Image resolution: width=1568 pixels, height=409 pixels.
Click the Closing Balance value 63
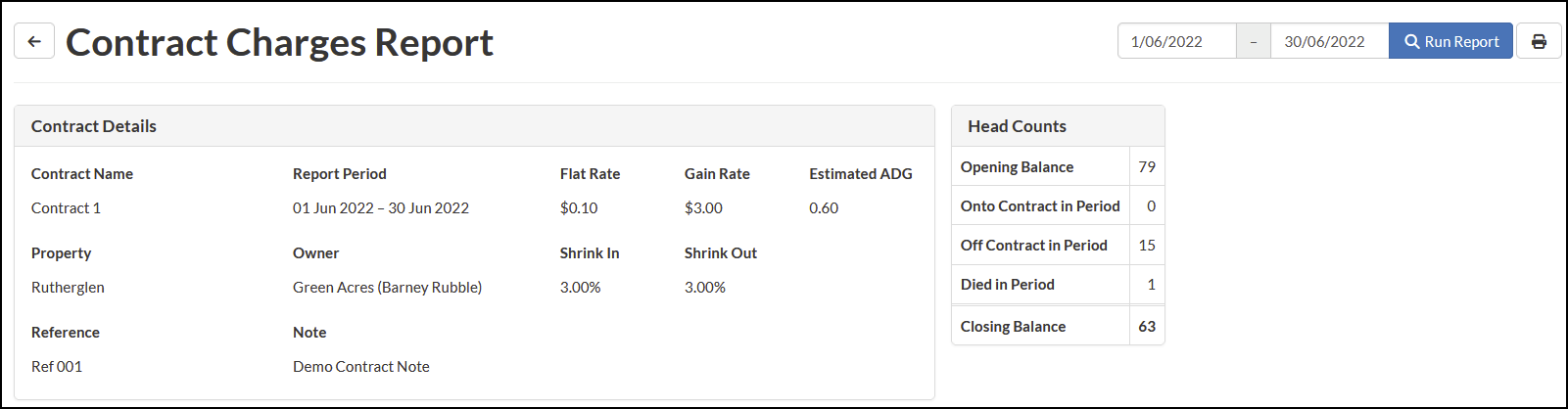[1147, 326]
